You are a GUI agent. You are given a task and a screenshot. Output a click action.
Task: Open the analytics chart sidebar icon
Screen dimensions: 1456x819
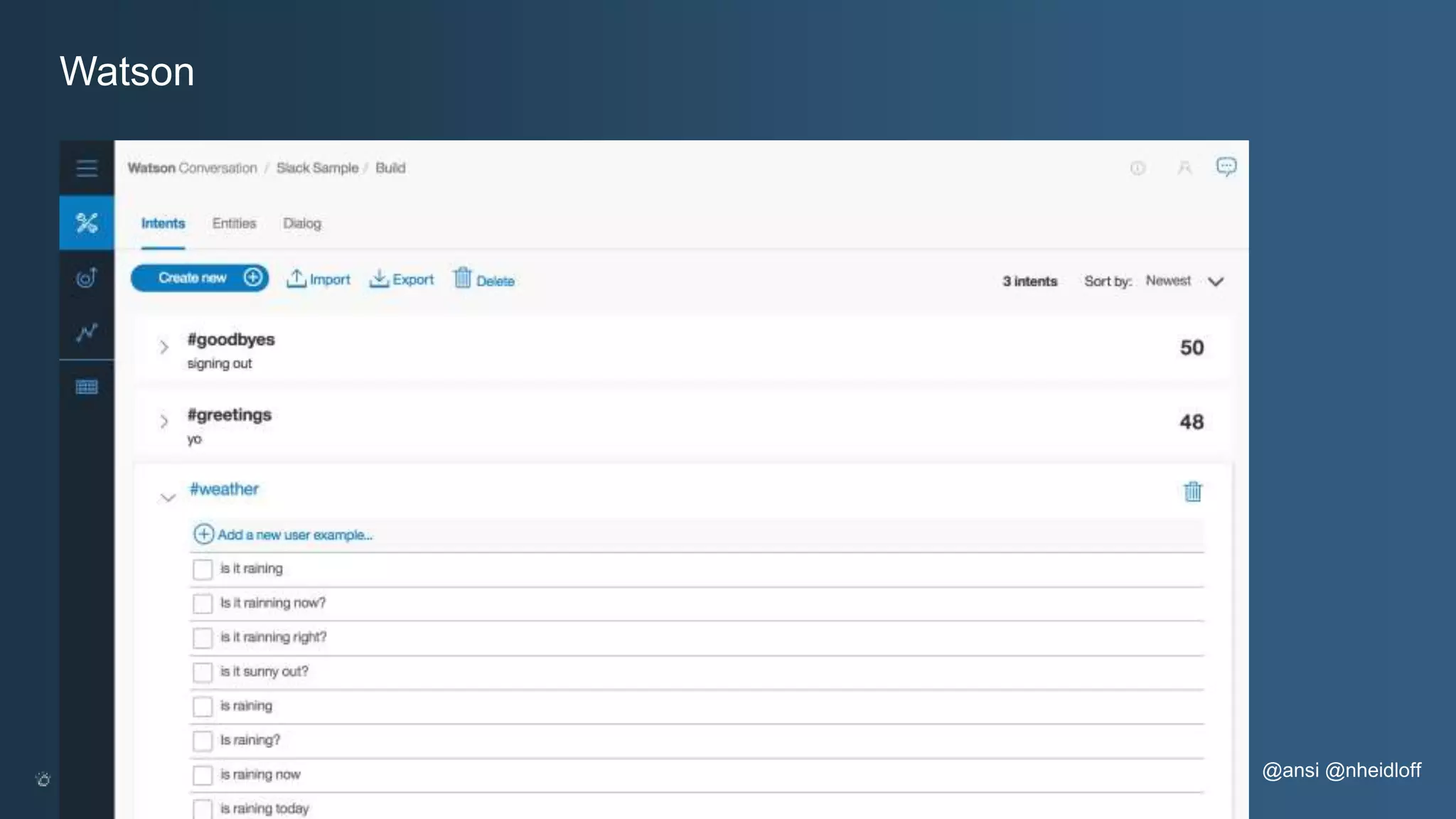pos(87,332)
